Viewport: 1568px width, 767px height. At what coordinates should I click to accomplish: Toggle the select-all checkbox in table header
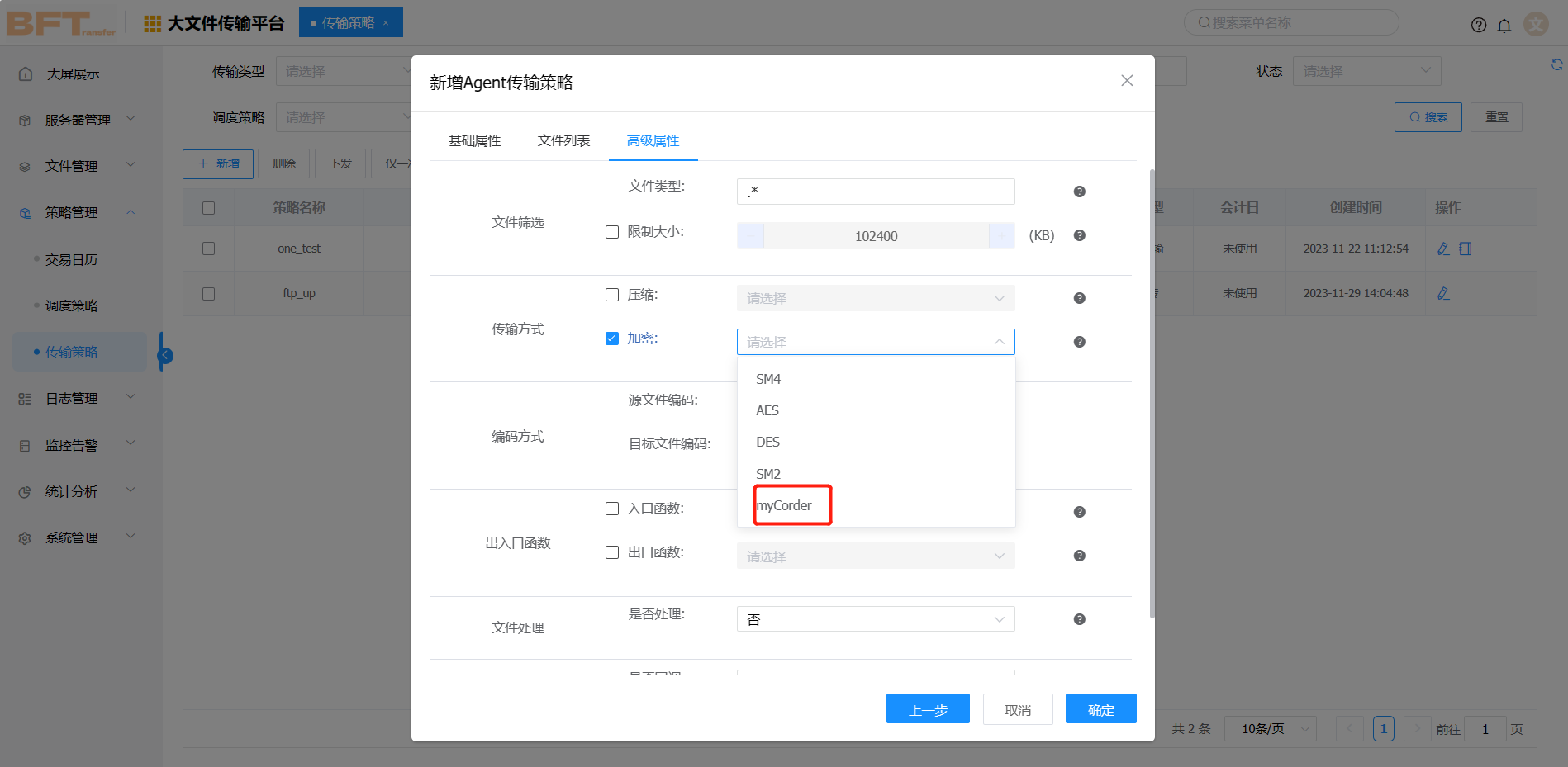[208, 208]
